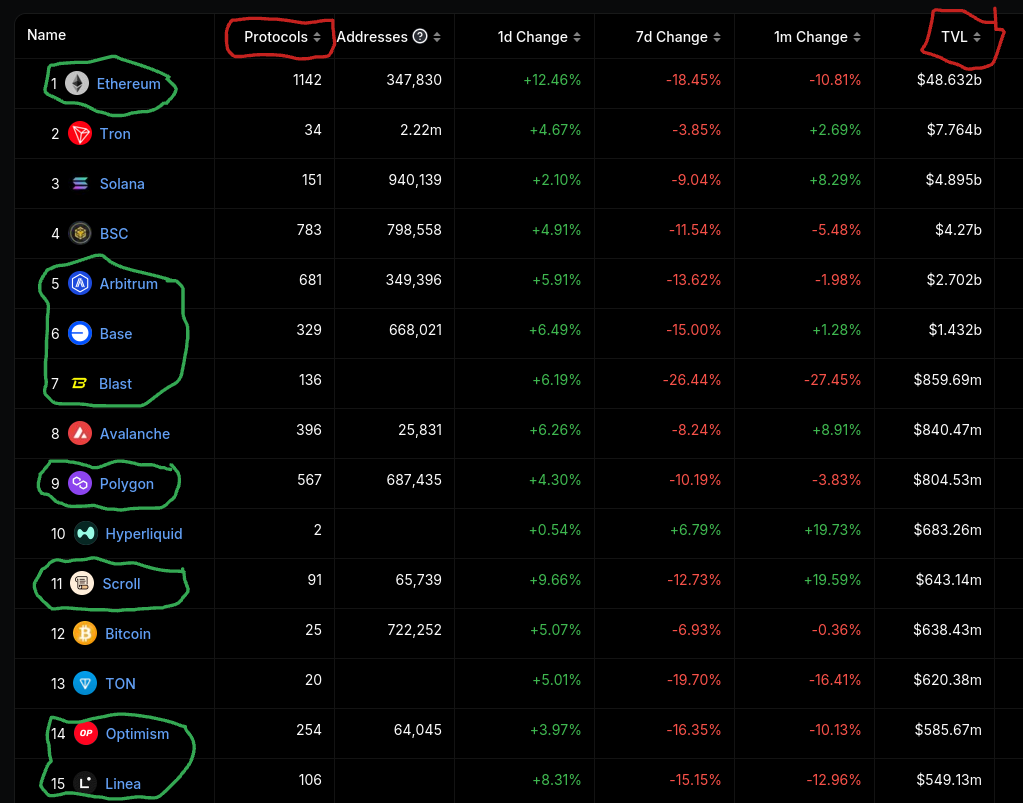Open the Avalanche chain link
This screenshot has width=1023, height=803.
tap(135, 434)
